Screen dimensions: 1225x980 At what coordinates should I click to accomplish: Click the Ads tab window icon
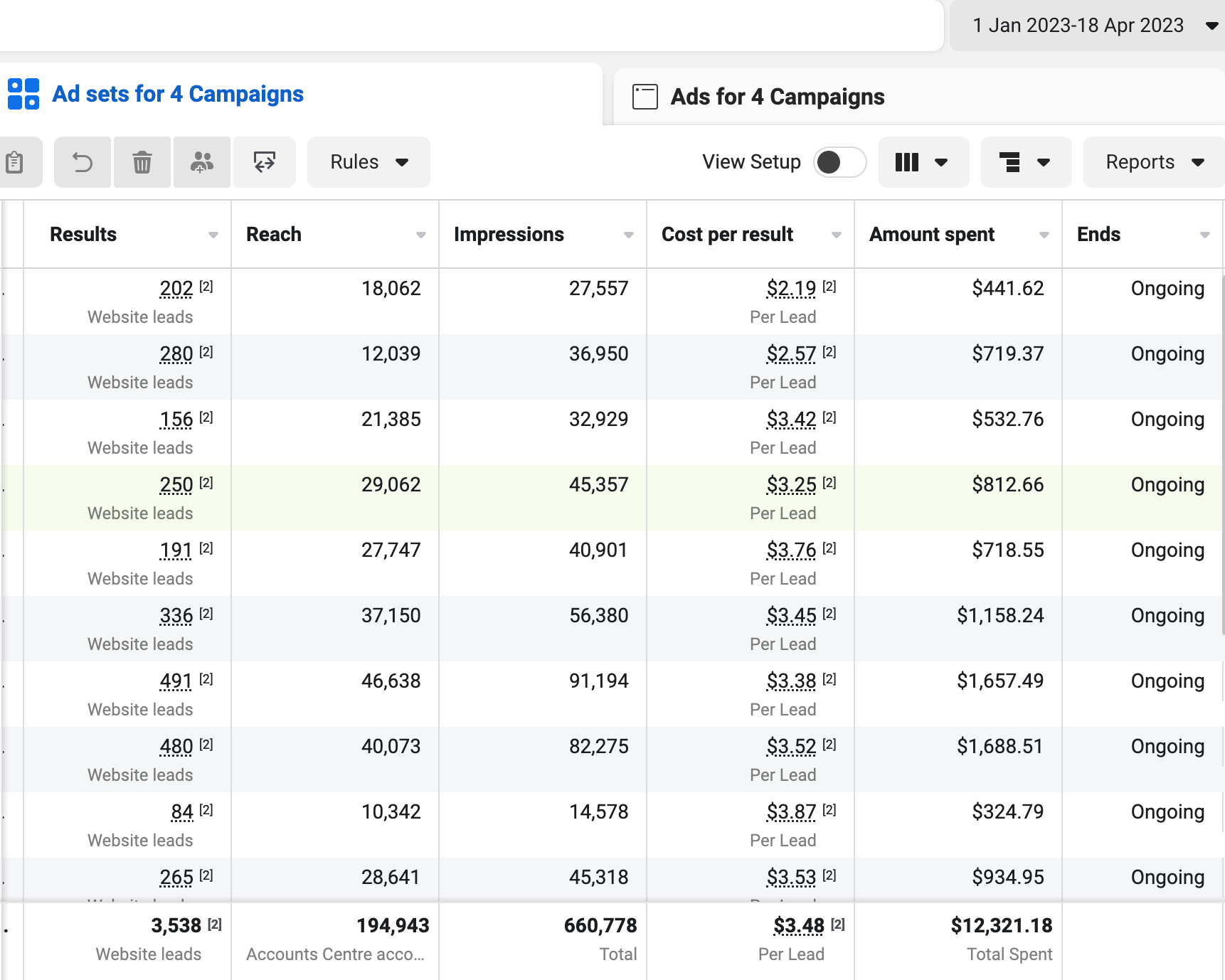pyautogui.click(x=645, y=97)
